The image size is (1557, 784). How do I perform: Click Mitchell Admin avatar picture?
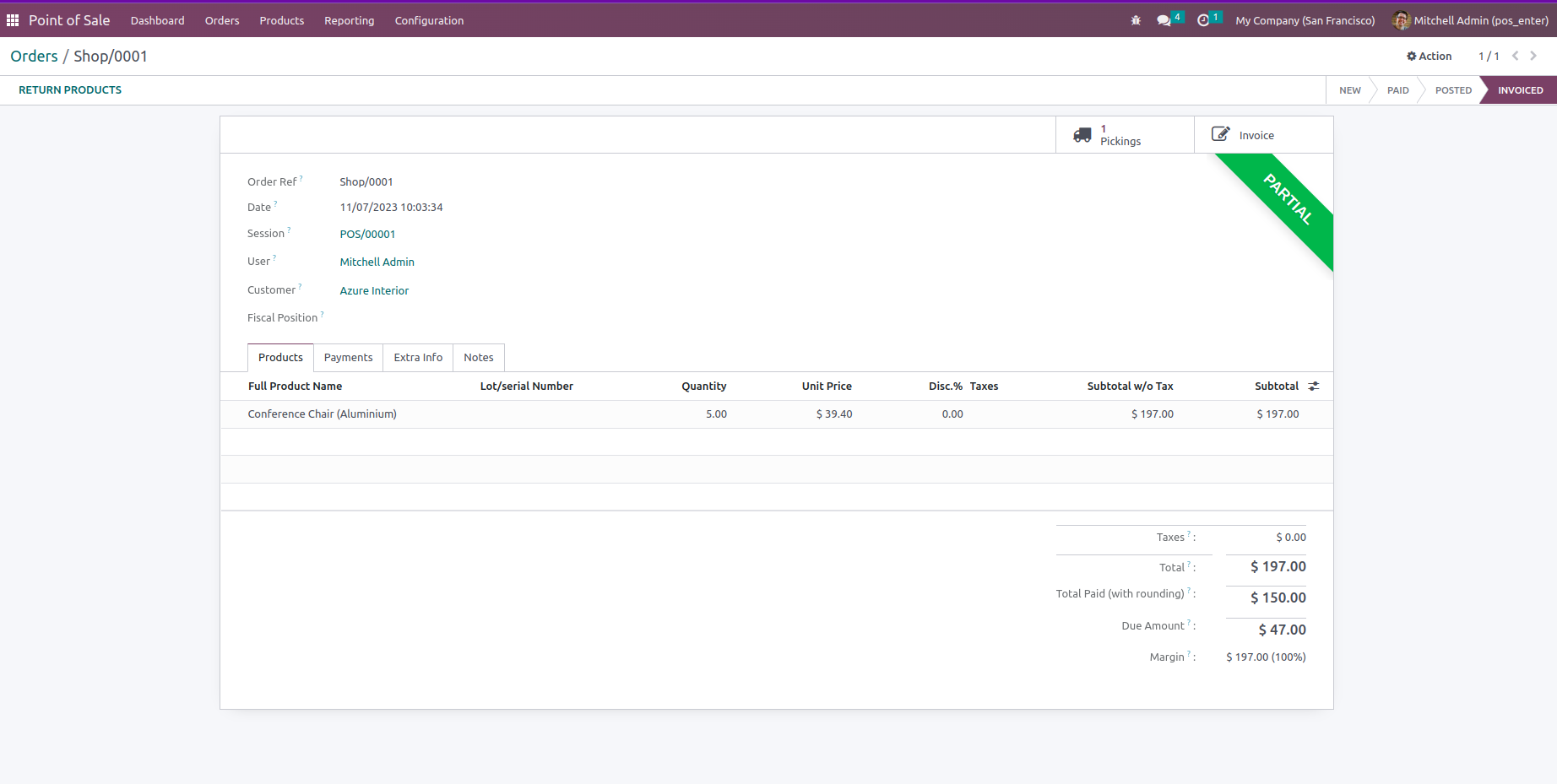click(x=1402, y=20)
